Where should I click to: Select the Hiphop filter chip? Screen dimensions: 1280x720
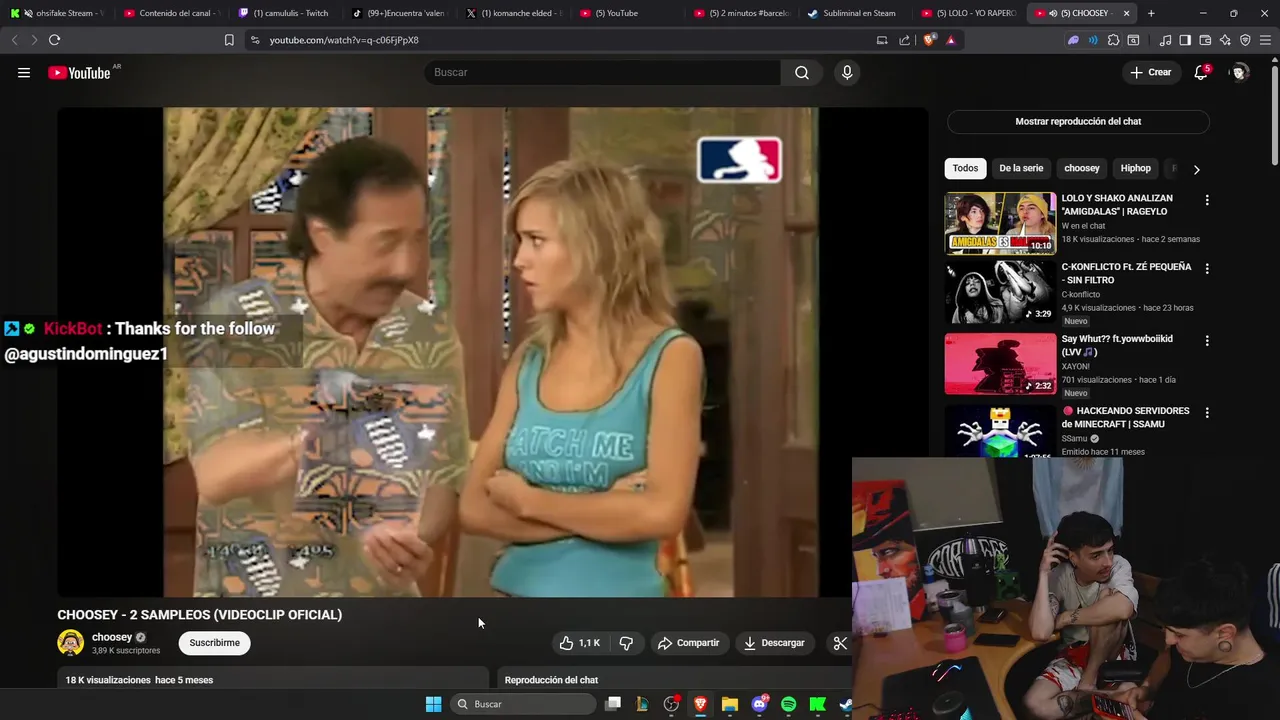(1136, 168)
